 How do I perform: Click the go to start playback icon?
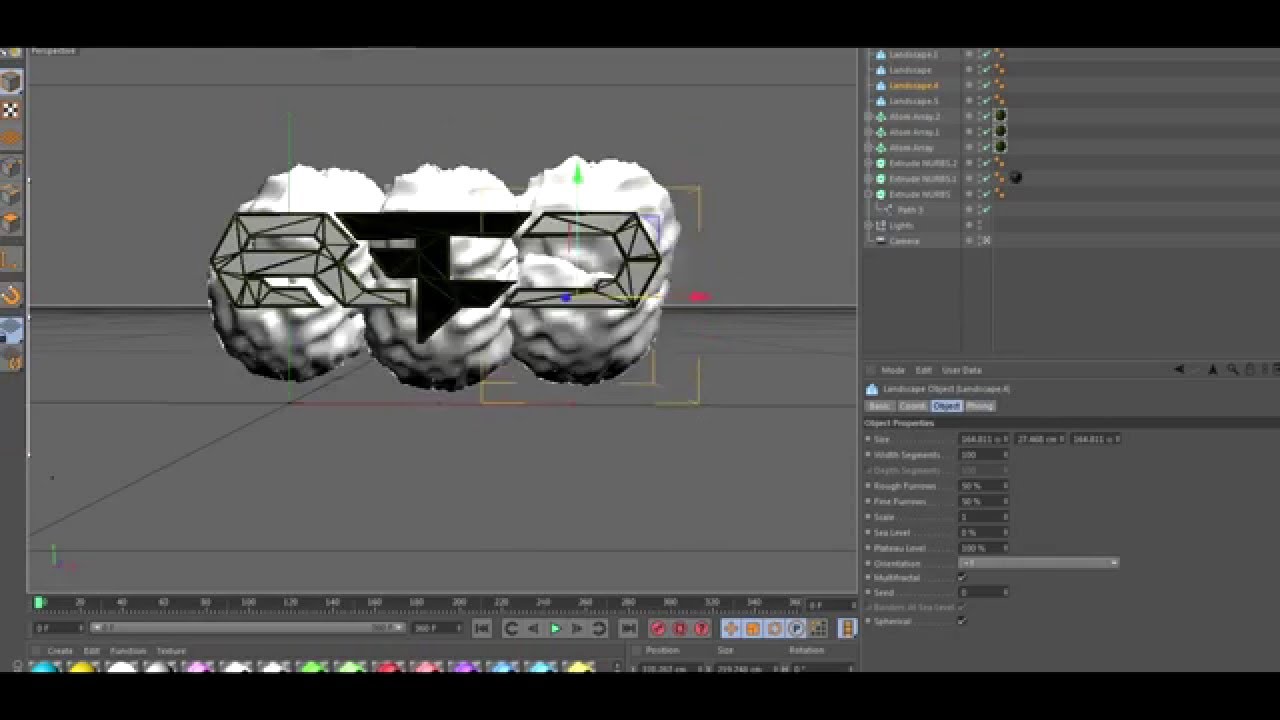tap(481, 628)
